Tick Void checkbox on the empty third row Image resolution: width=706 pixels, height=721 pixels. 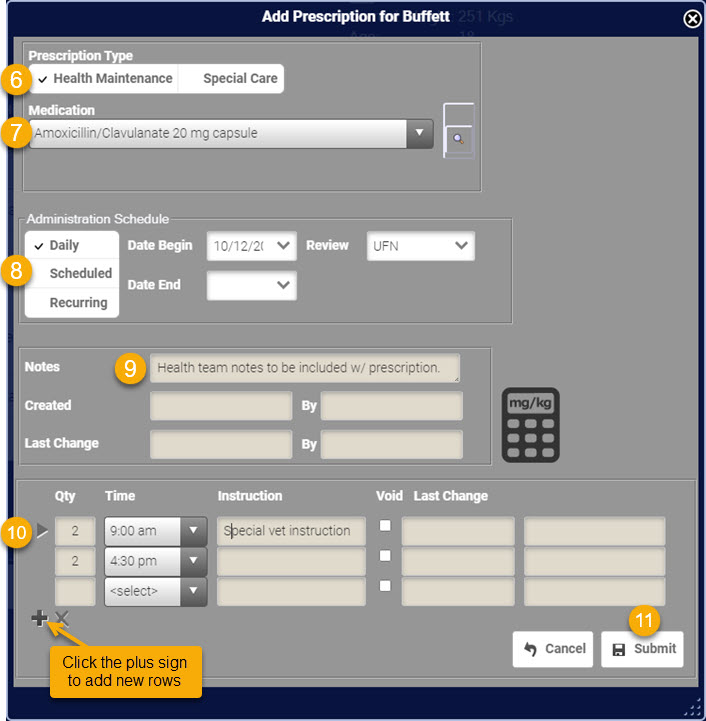click(385, 585)
